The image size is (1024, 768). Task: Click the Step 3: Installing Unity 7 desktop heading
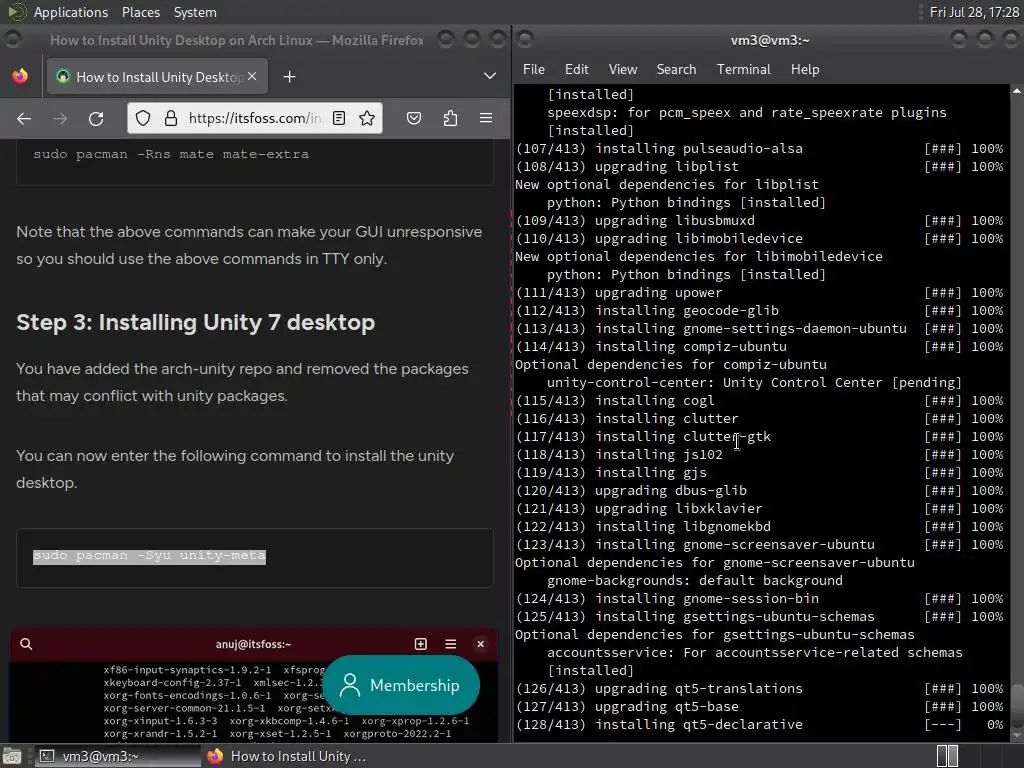[195, 322]
